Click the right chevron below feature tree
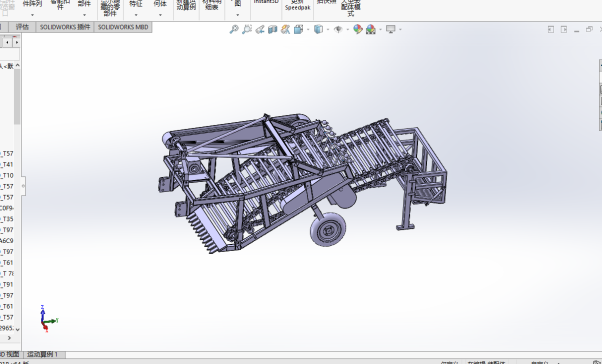Viewport: 602px width, 364px height. (x=9, y=338)
